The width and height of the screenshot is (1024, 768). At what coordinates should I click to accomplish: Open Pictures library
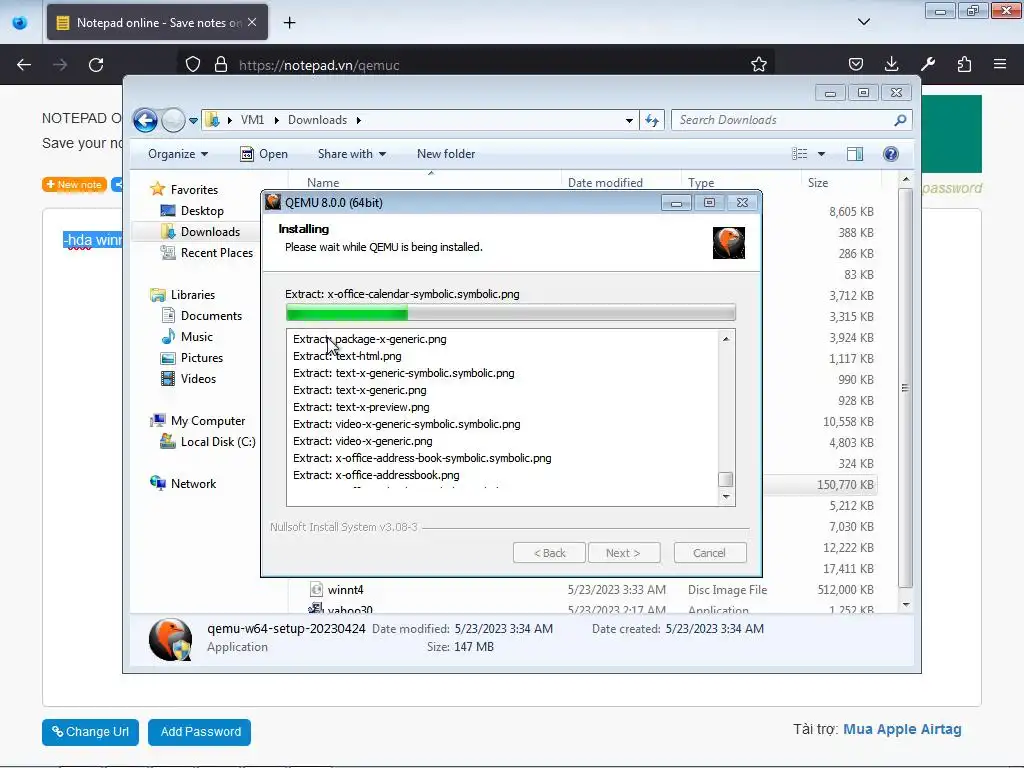pos(192,358)
